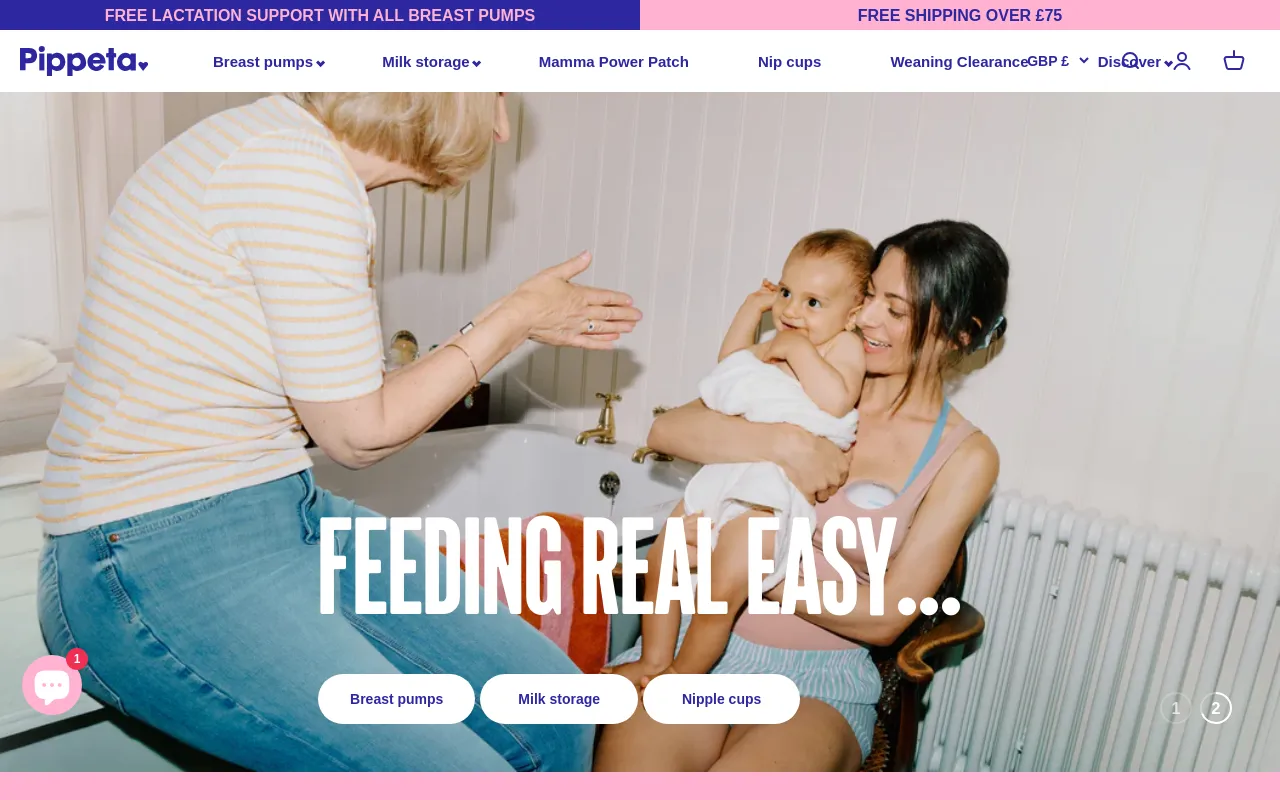Go to the Pippeta logo homepage
The height and width of the screenshot is (800, 1280).
pyautogui.click(x=84, y=61)
